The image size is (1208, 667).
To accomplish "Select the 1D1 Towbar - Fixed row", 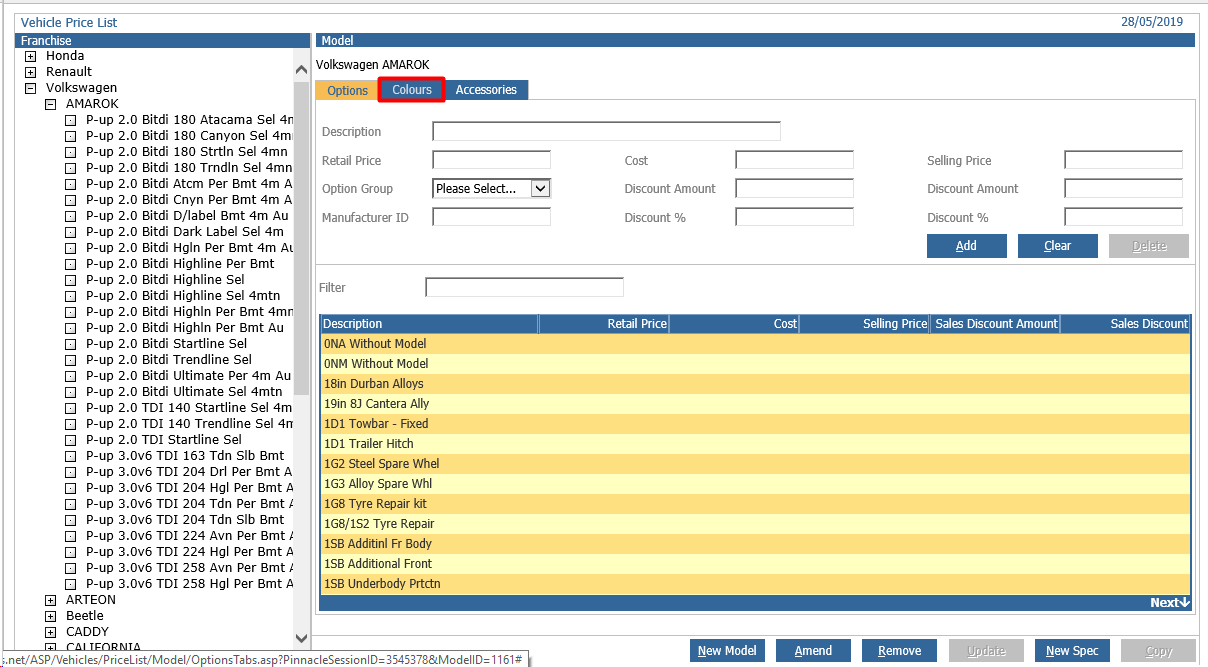I will pos(755,424).
